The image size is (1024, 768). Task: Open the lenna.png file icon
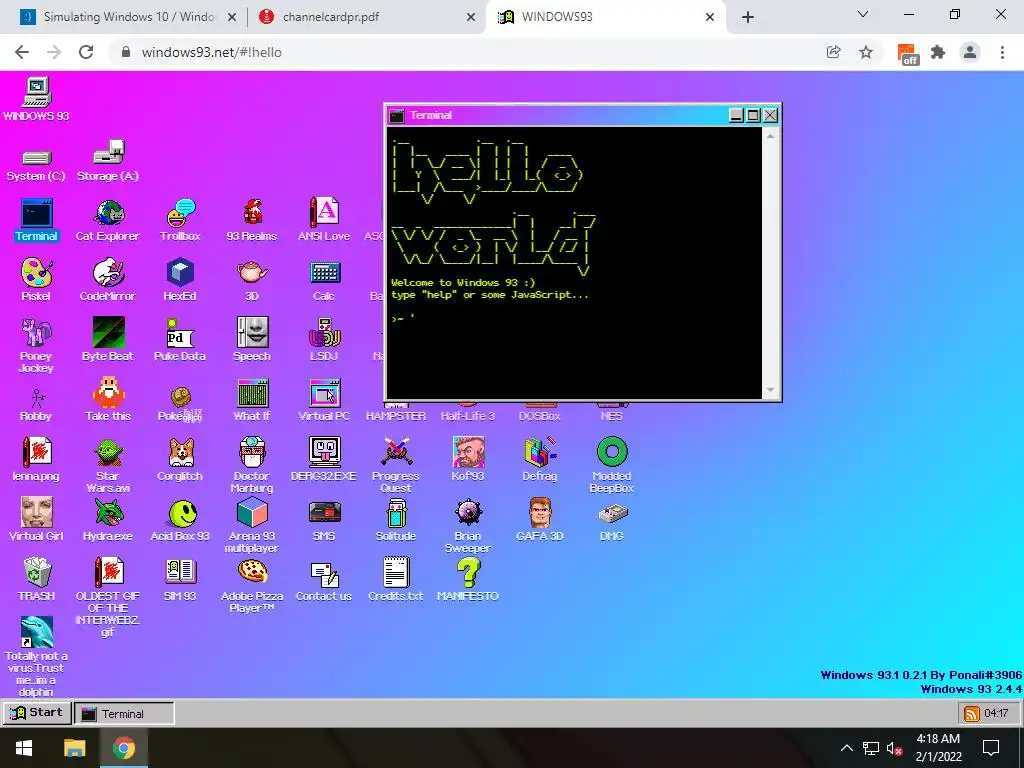[x=37, y=453]
